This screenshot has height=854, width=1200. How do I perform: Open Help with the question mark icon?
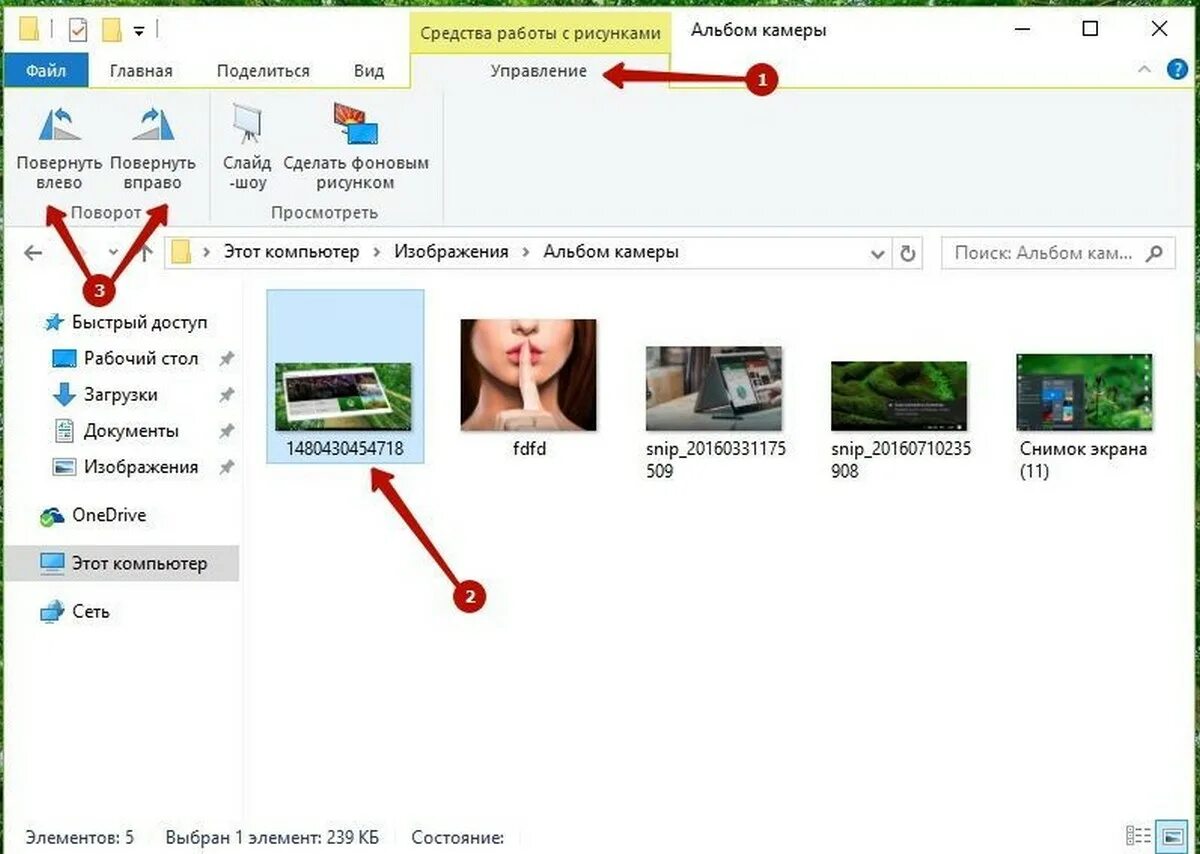[x=1177, y=69]
